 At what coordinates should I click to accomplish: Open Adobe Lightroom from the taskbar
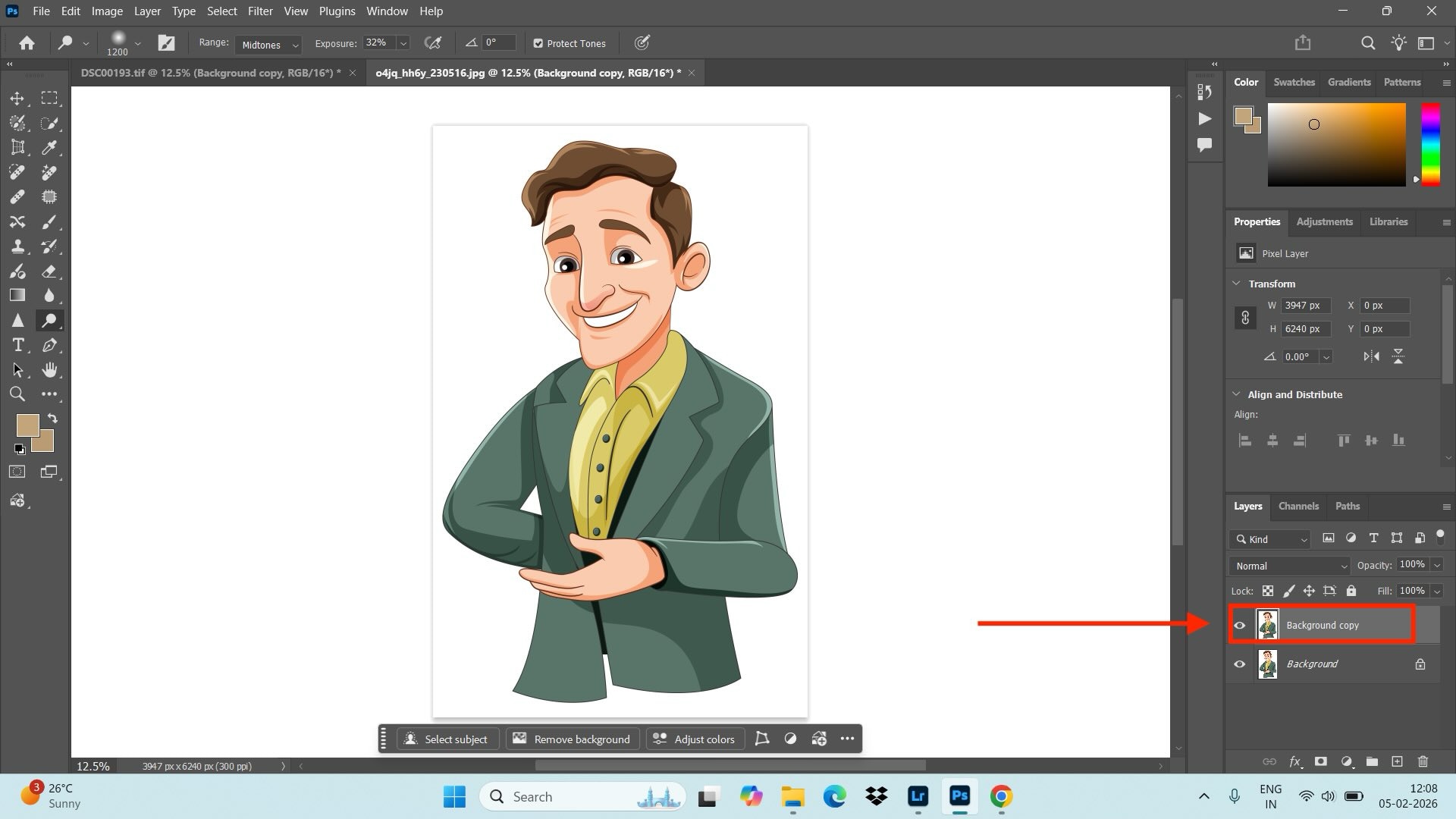tap(918, 797)
